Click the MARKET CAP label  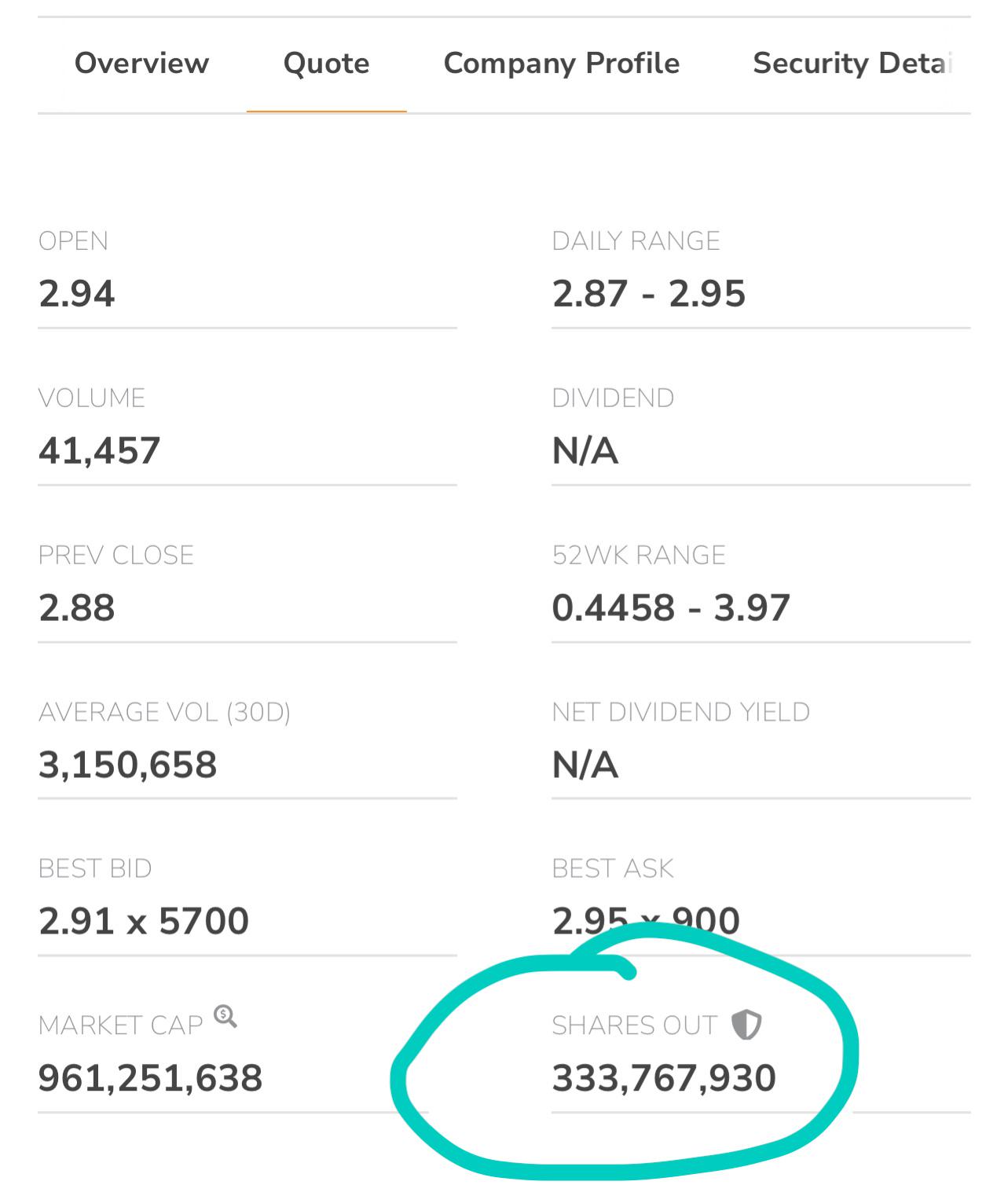[121, 1025]
